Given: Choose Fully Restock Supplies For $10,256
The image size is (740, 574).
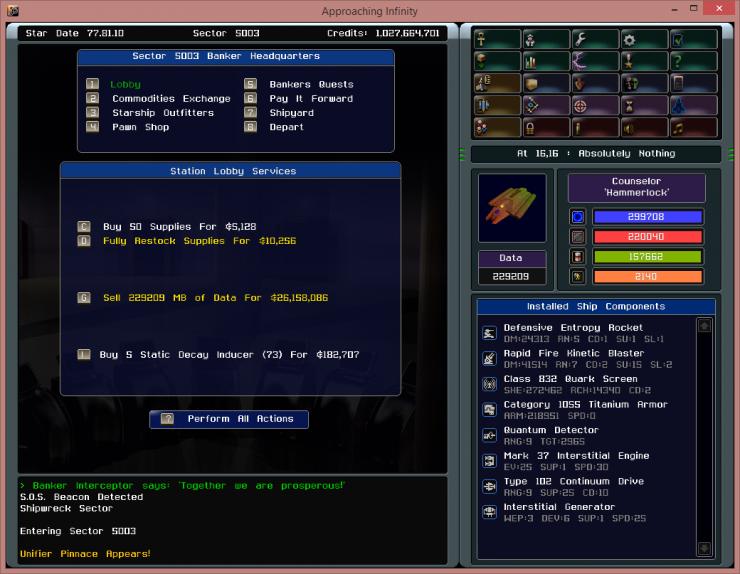Looking at the screenshot, I should 199,241.
